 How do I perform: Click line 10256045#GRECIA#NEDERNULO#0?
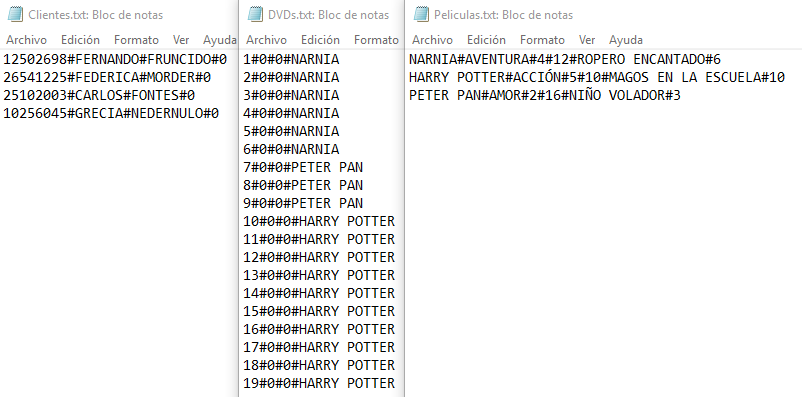pyautogui.click(x=111, y=114)
